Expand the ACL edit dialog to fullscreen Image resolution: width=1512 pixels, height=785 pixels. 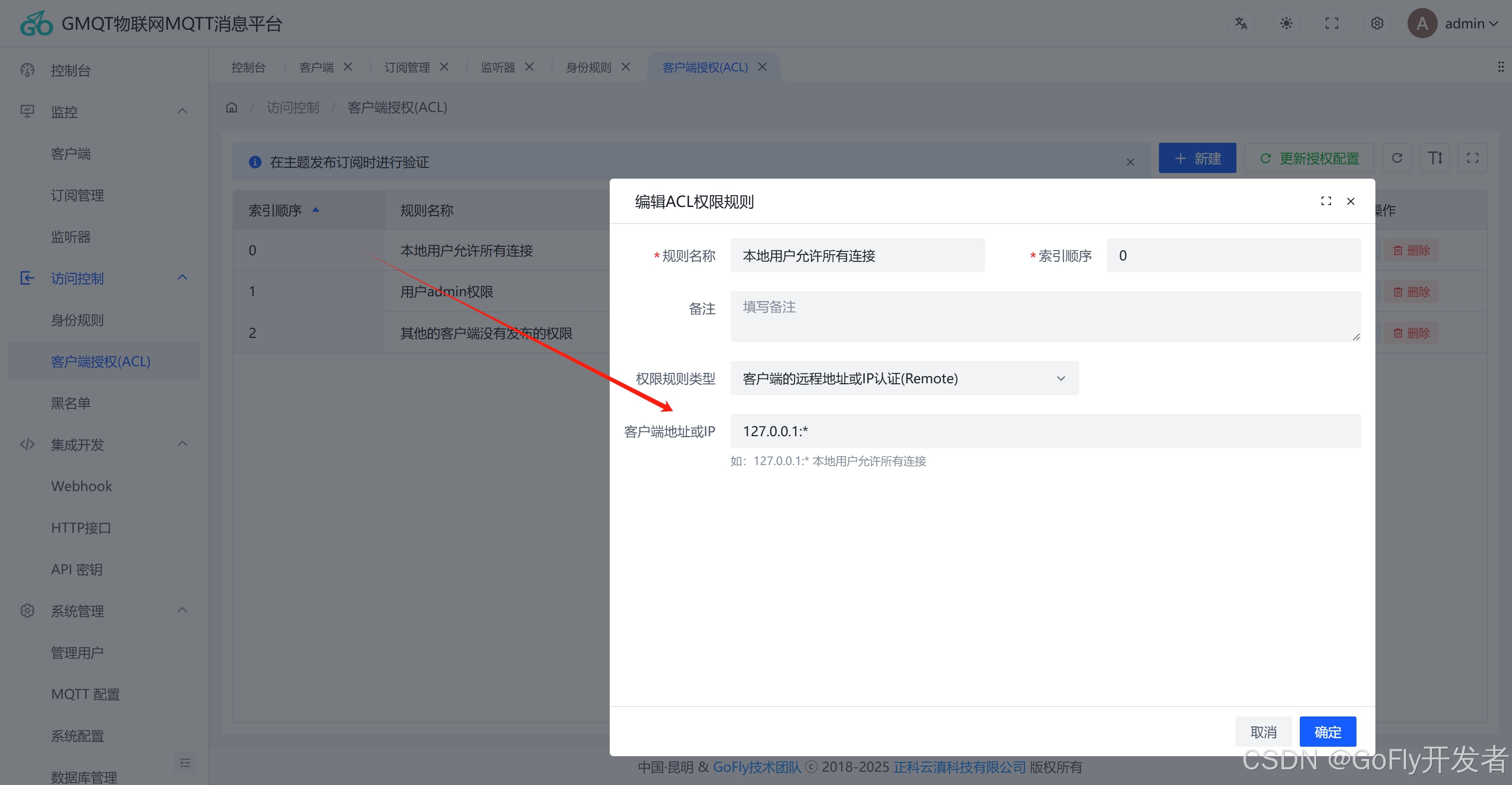click(x=1326, y=201)
